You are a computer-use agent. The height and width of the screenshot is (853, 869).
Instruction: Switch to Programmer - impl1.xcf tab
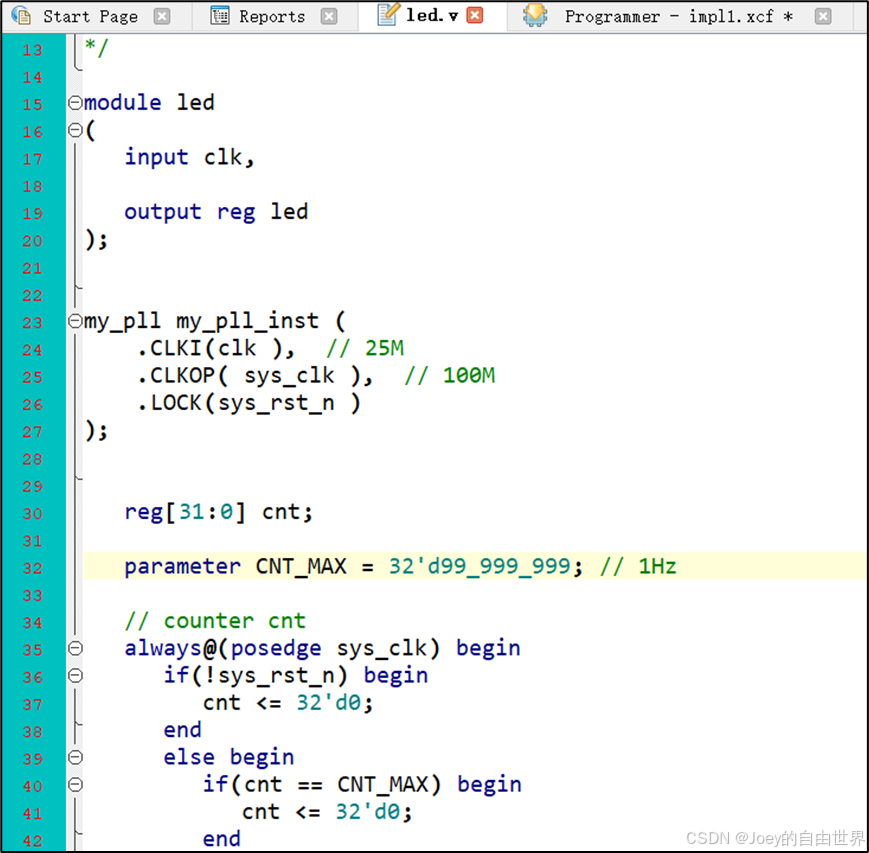point(678,17)
